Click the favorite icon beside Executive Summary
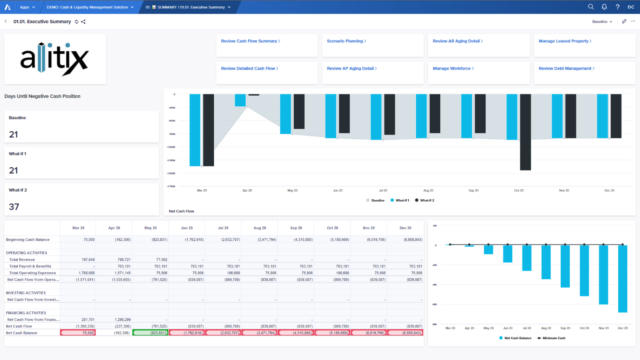The width and height of the screenshot is (640, 360). coord(76,22)
